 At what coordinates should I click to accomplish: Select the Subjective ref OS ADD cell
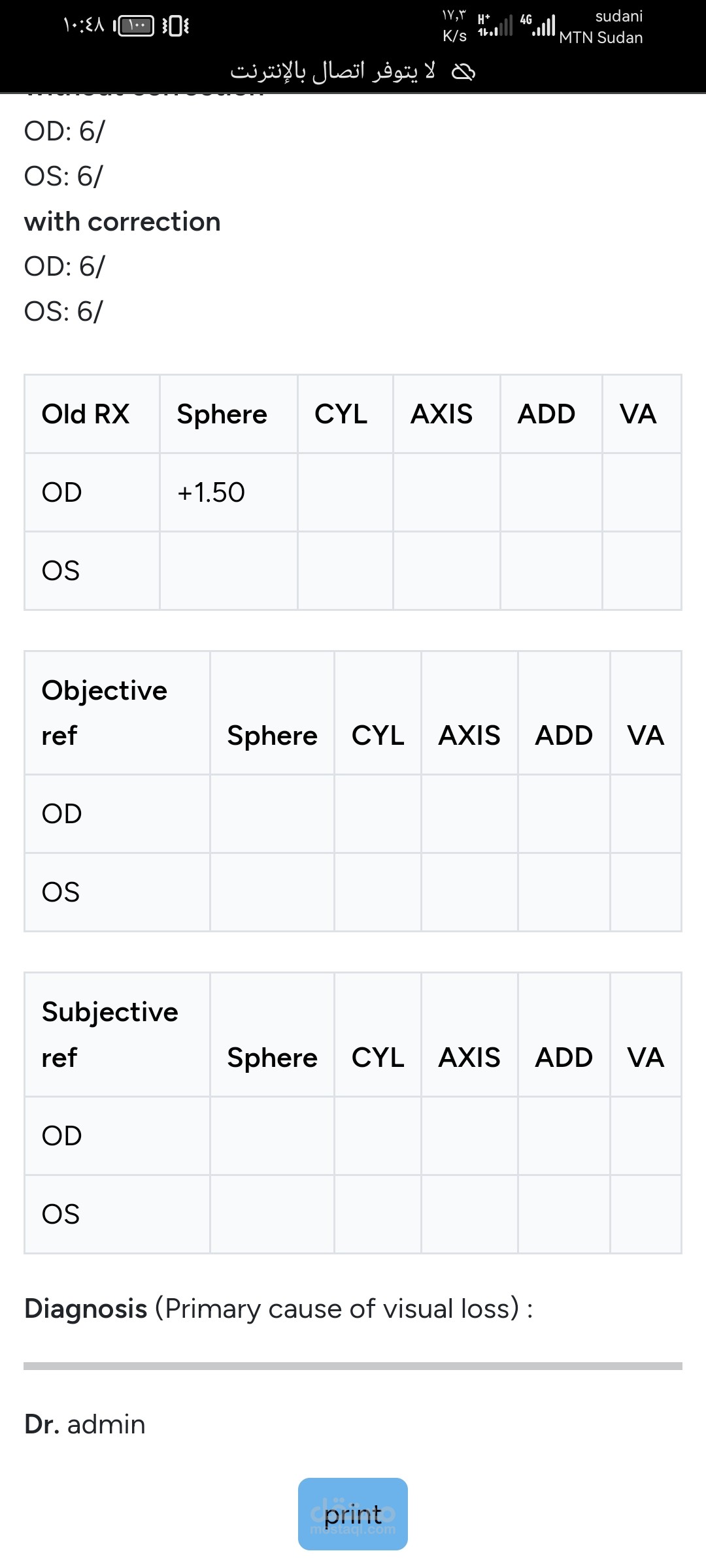563,1214
